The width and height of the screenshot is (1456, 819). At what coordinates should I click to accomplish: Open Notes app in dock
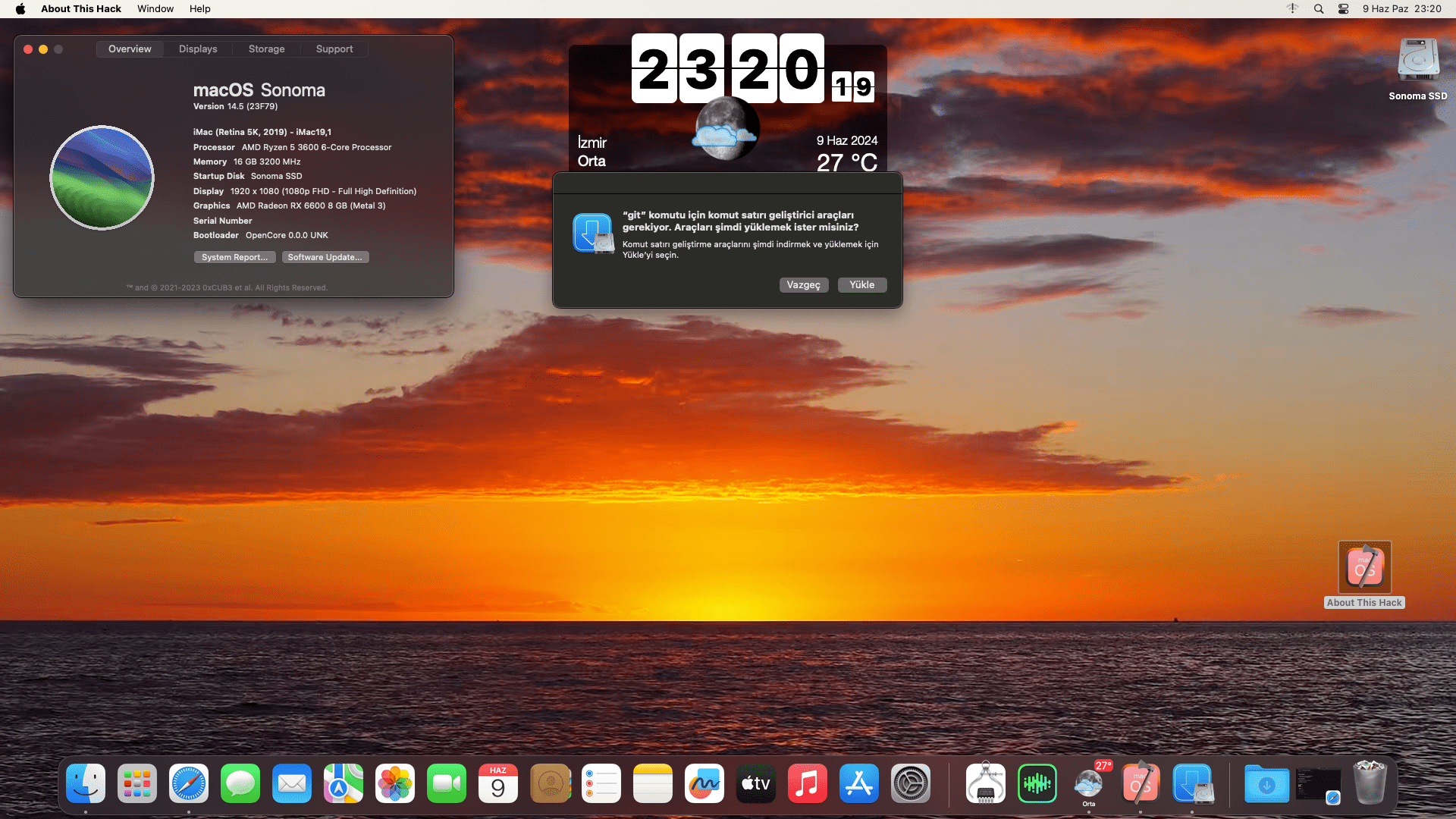pyautogui.click(x=653, y=783)
